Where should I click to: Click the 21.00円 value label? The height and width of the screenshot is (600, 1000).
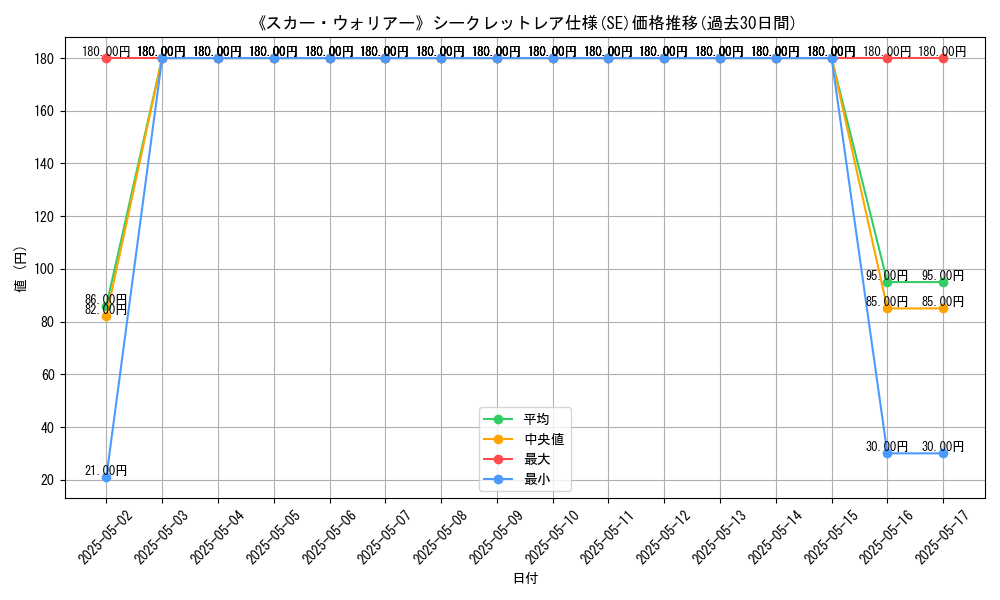coord(106,471)
